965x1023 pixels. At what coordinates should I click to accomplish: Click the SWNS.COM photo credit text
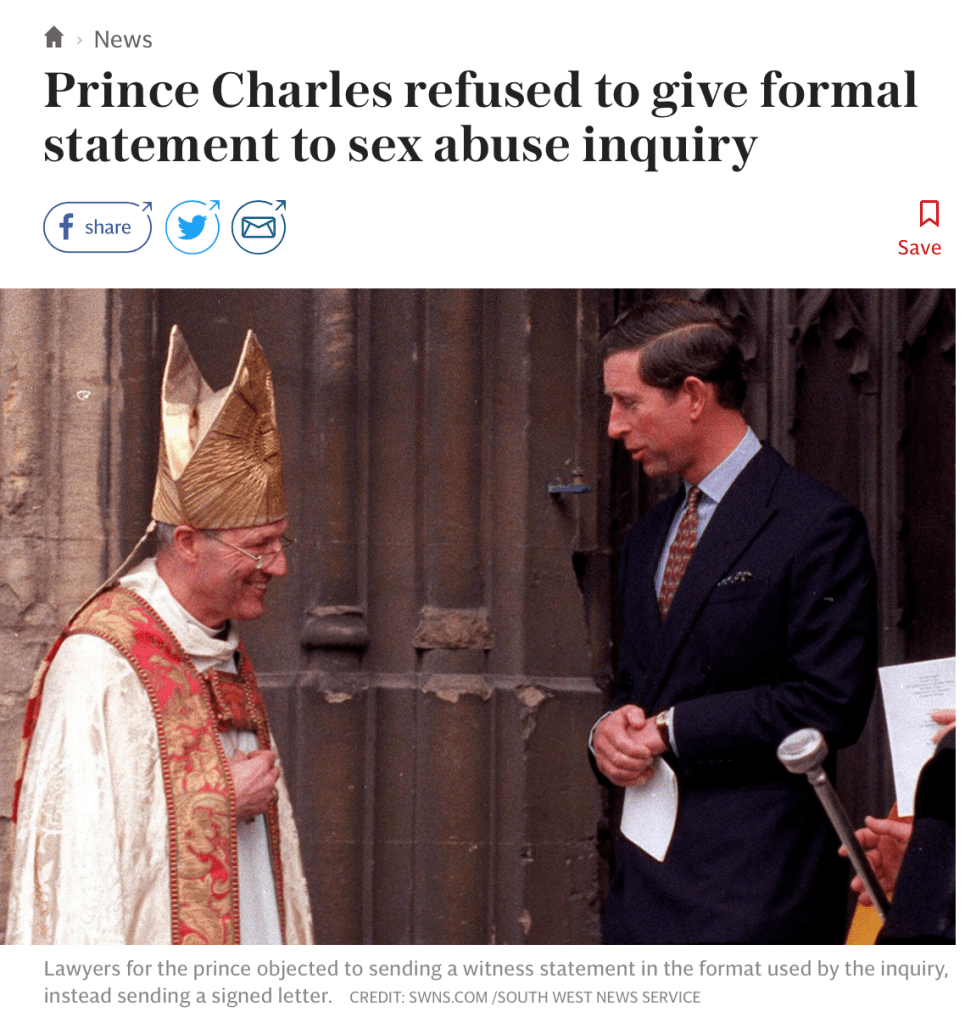(x=525, y=998)
